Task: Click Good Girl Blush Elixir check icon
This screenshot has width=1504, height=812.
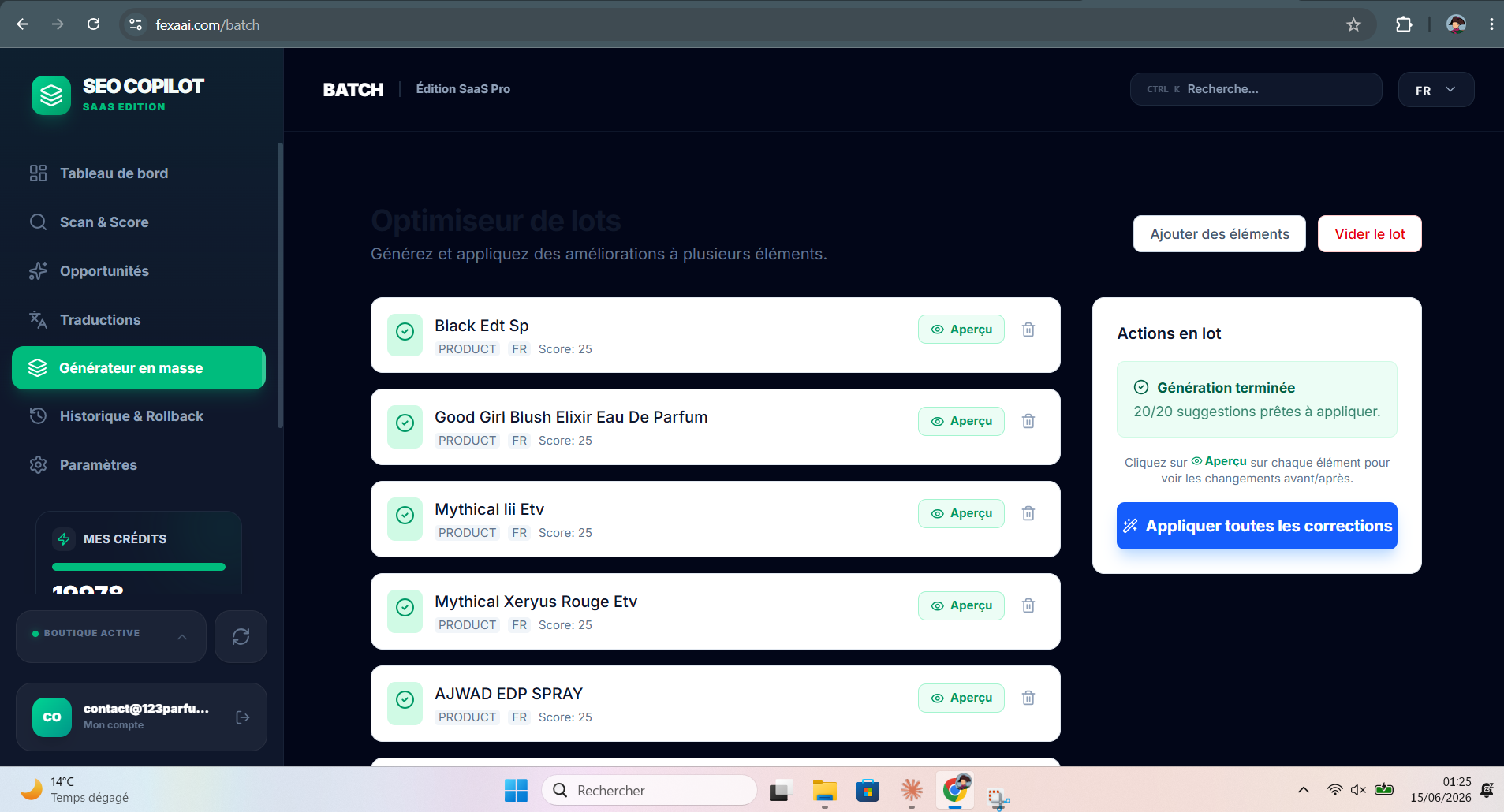Action: pos(405,423)
